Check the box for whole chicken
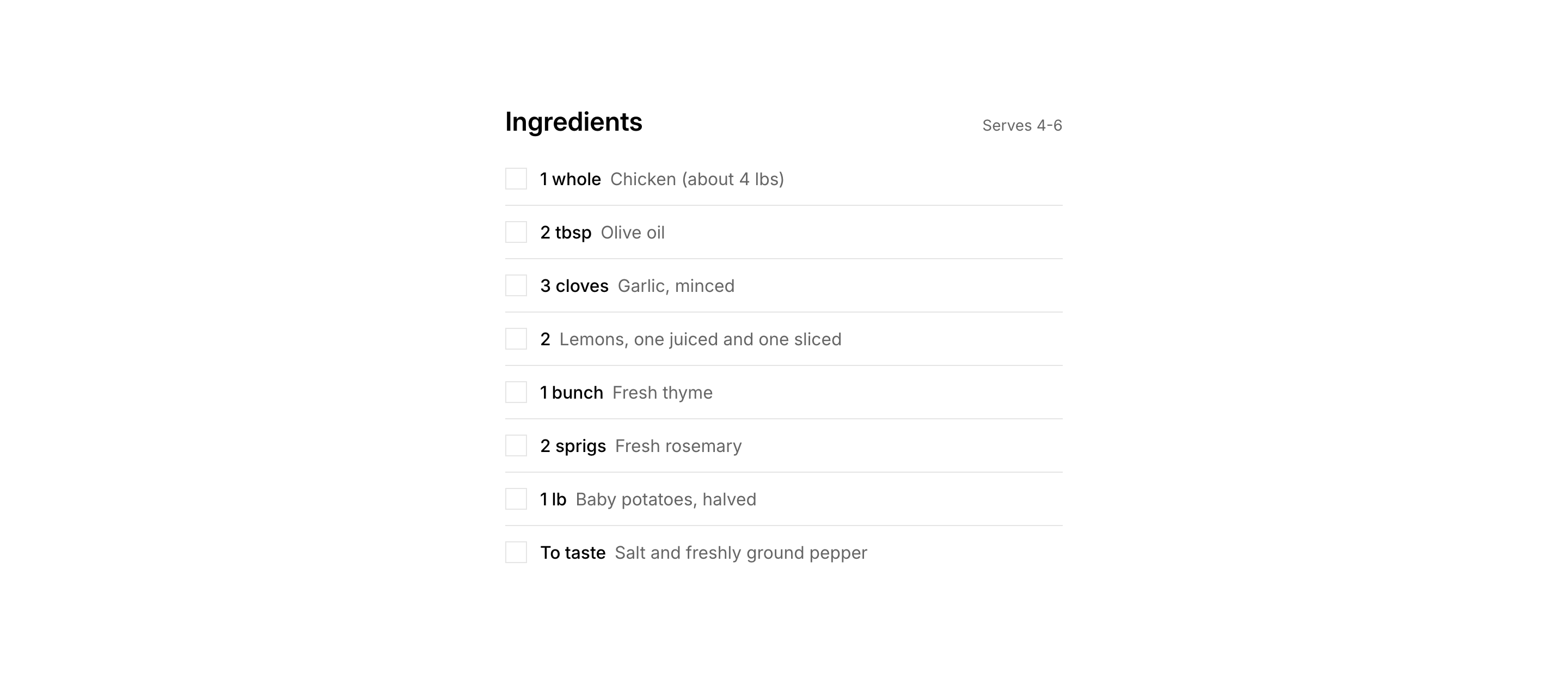The width and height of the screenshot is (1568, 684). coord(516,179)
